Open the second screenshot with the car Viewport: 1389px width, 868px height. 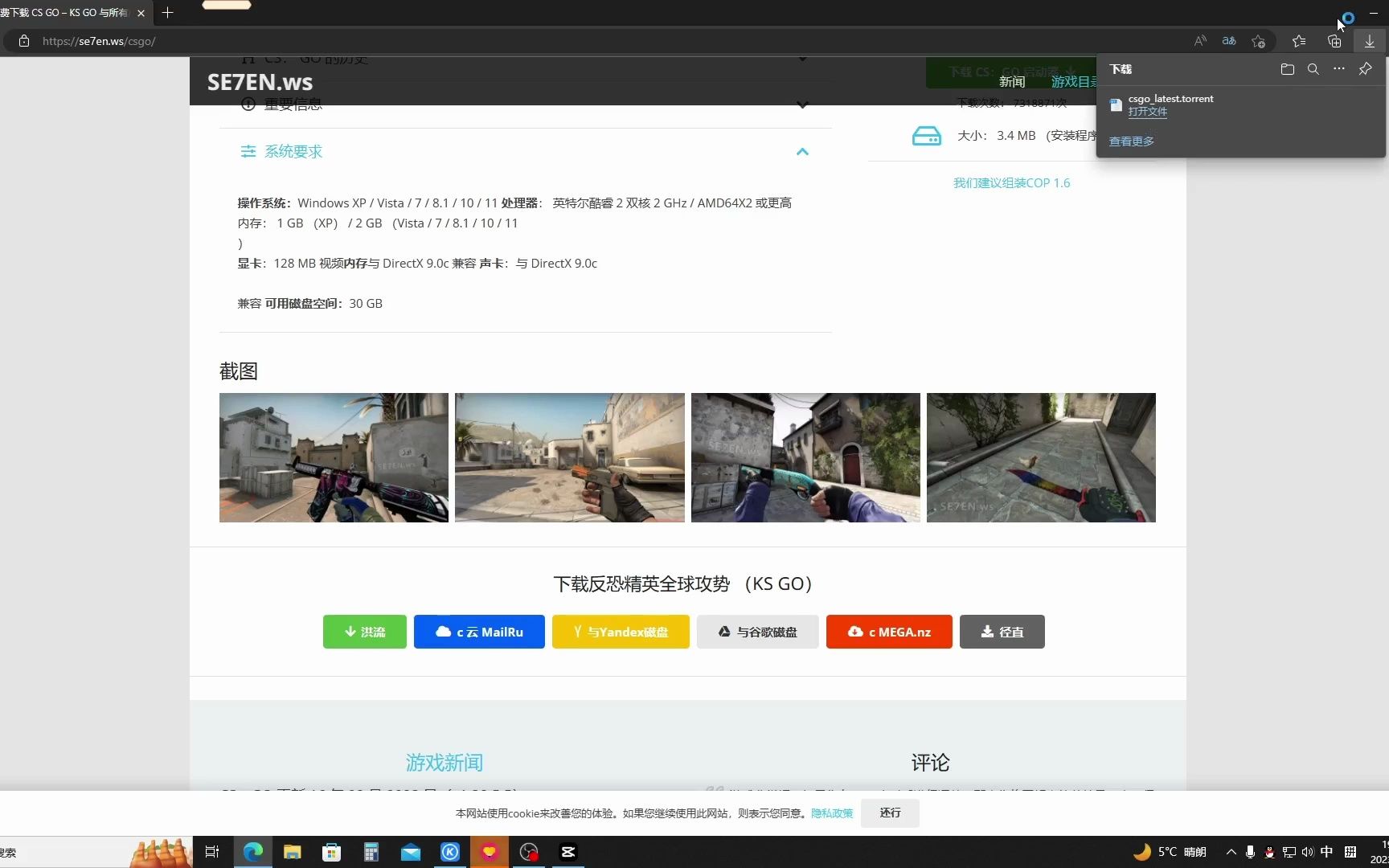click(569, 457)
